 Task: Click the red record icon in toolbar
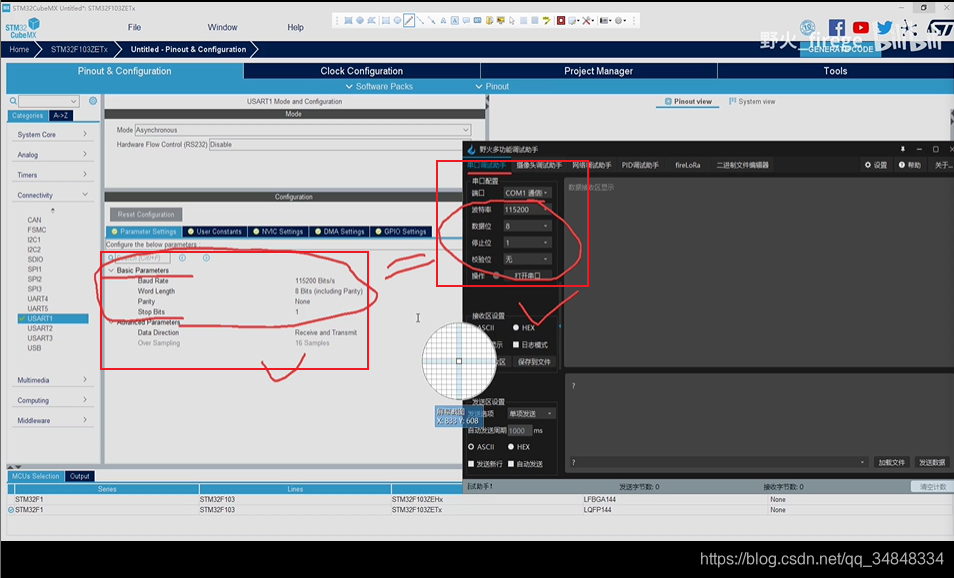[561, 21]
